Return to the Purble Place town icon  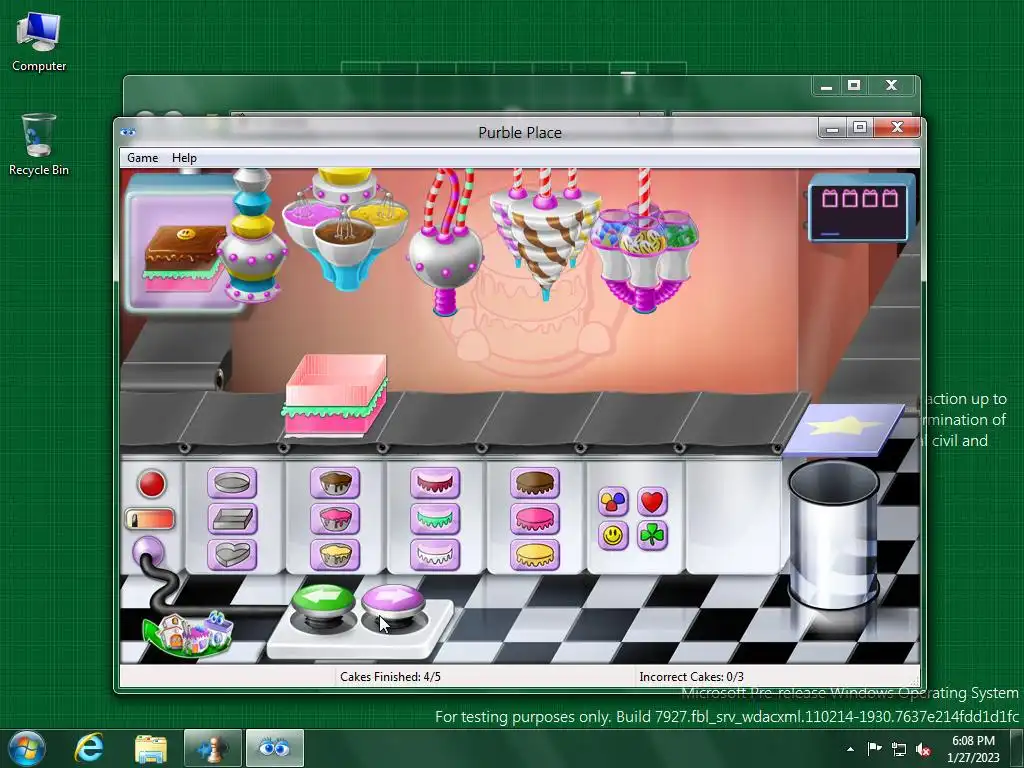click(188, 633)
